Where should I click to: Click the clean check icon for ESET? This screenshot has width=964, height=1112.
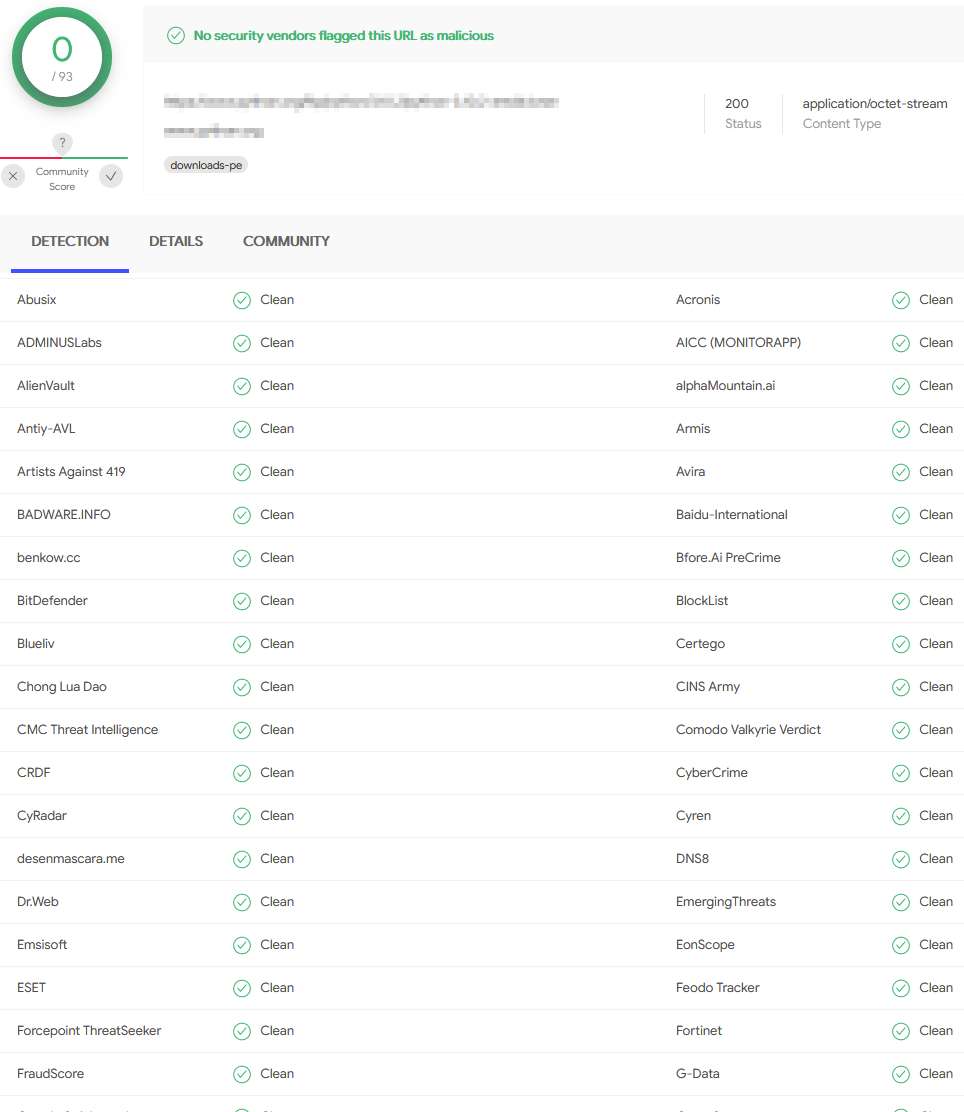click(242, 989)
